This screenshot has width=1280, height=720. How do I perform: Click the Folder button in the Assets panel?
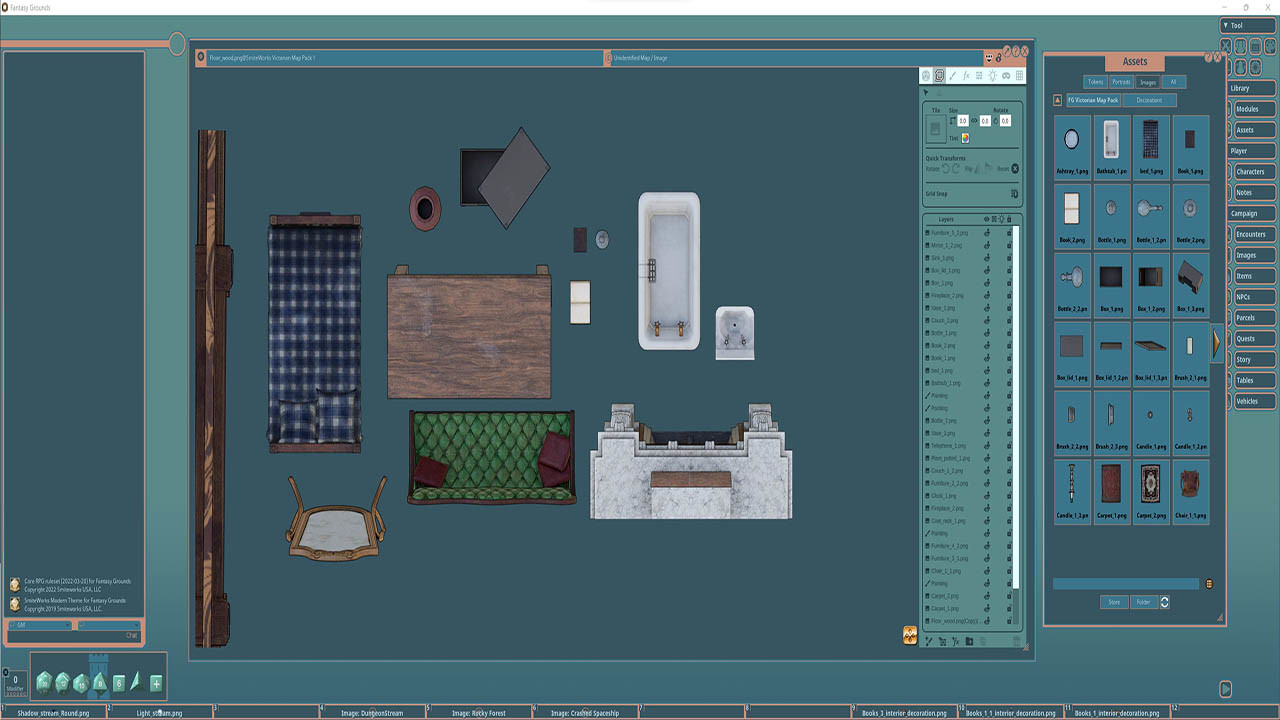[x=1142, y=602]
